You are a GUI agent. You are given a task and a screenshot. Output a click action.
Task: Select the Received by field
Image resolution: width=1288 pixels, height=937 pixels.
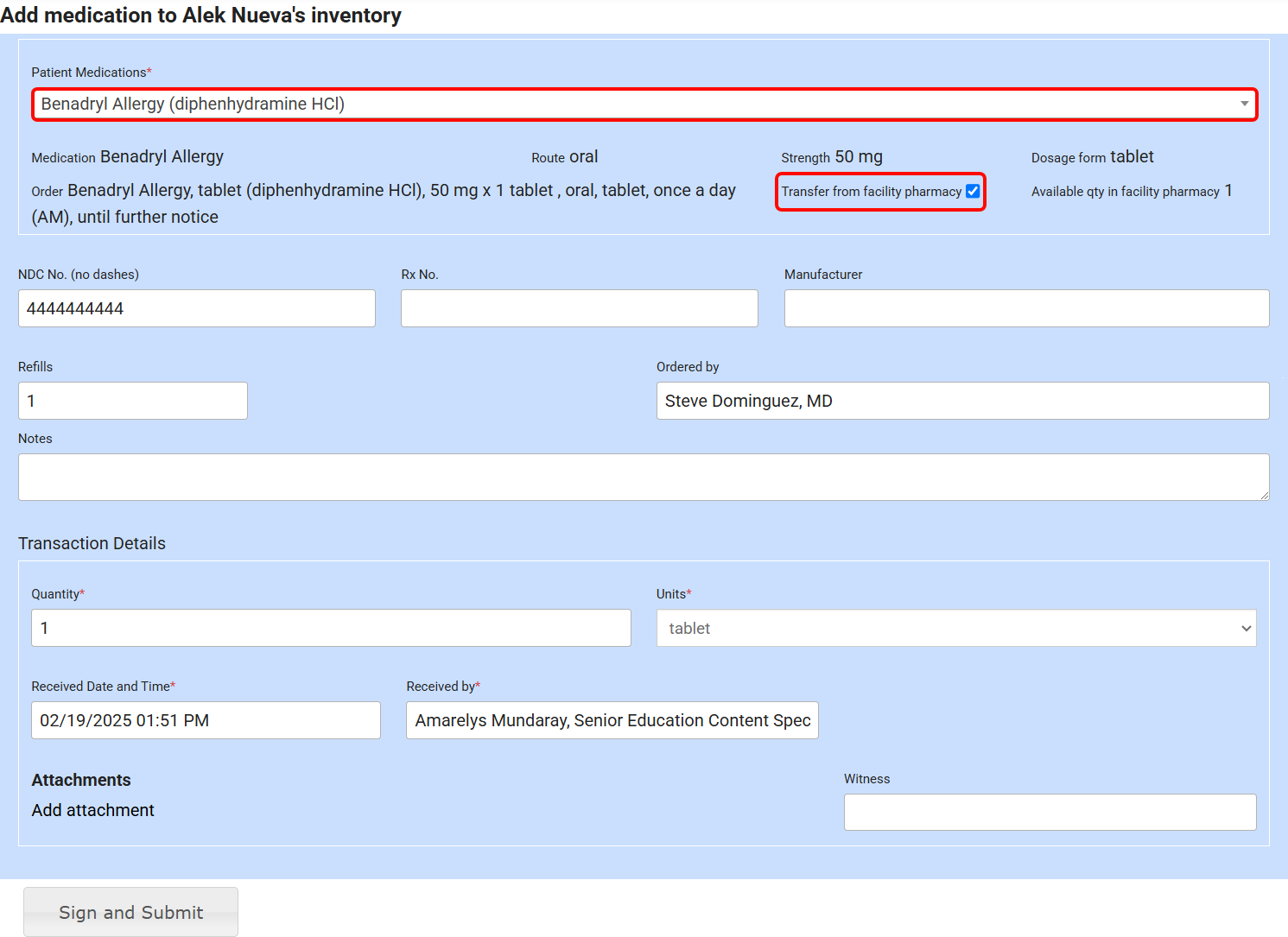coord(612,720)
